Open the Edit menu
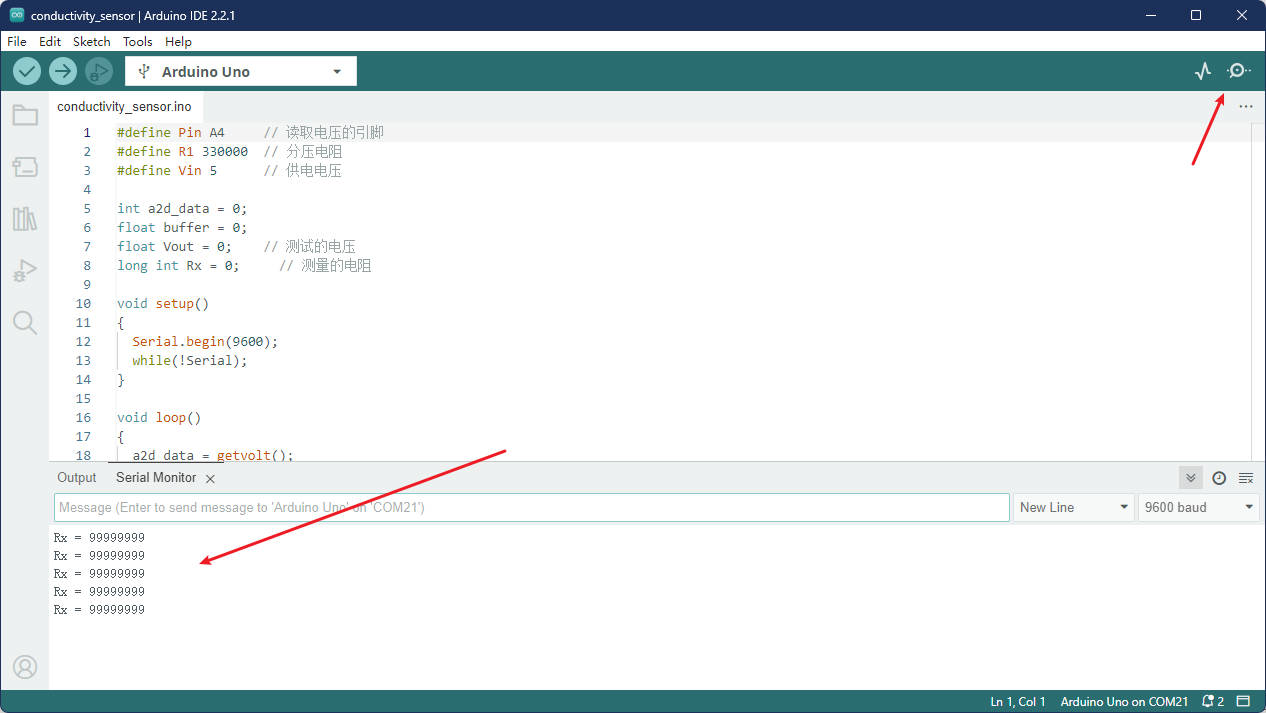Viewport: 1266px width, 713px height. (50, 41)
